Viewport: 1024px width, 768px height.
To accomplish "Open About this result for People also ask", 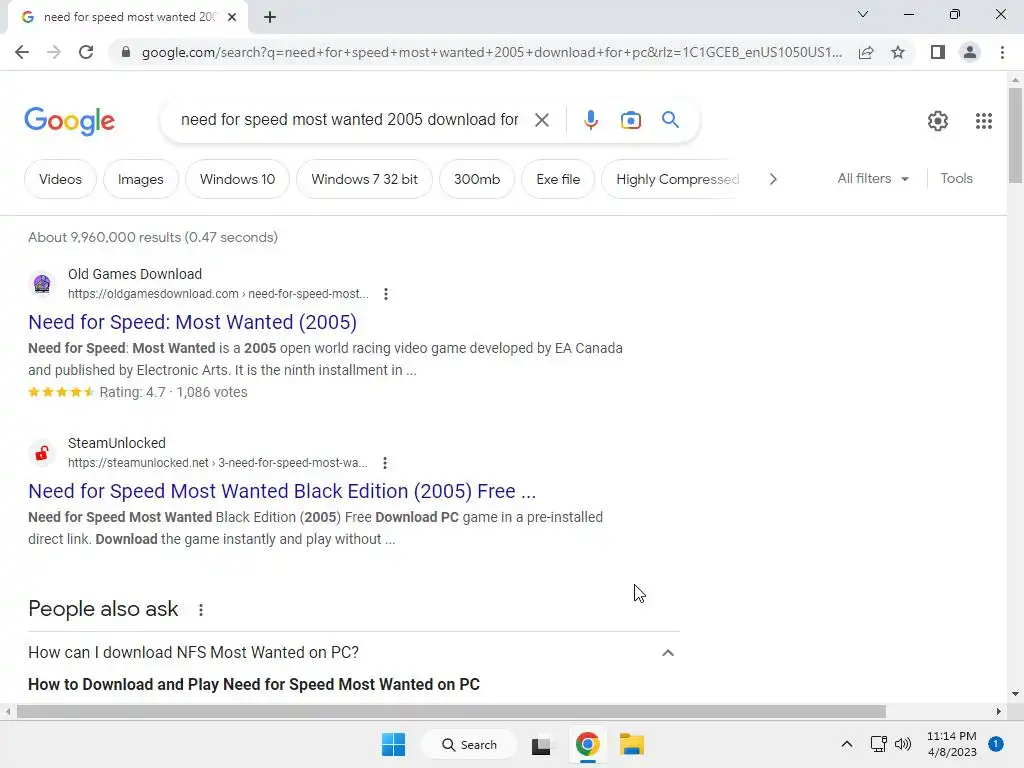I will coord(200,610).
